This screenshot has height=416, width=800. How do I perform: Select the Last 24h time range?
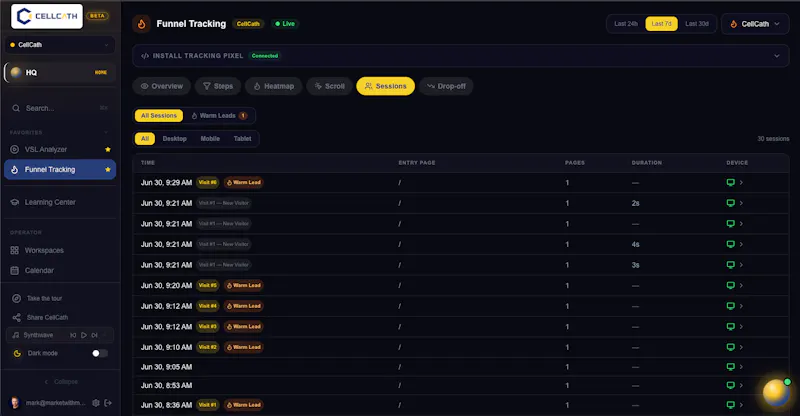(x=626, y=24)
